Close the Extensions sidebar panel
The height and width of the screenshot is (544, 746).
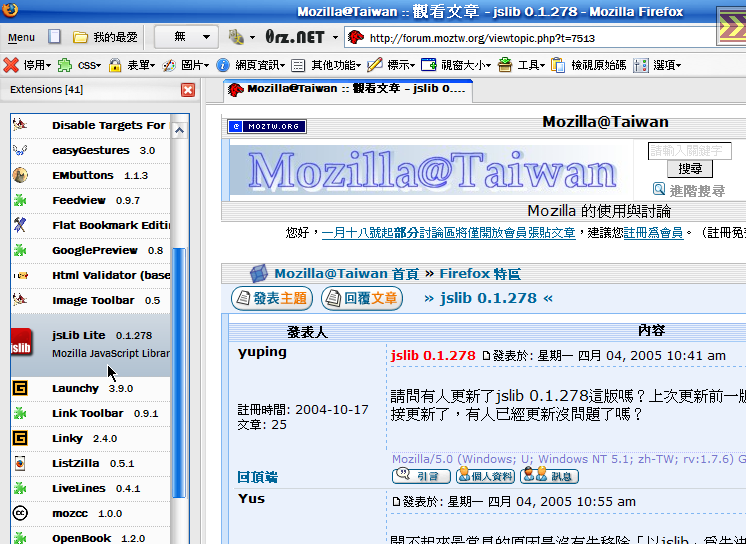pos(188,90)
